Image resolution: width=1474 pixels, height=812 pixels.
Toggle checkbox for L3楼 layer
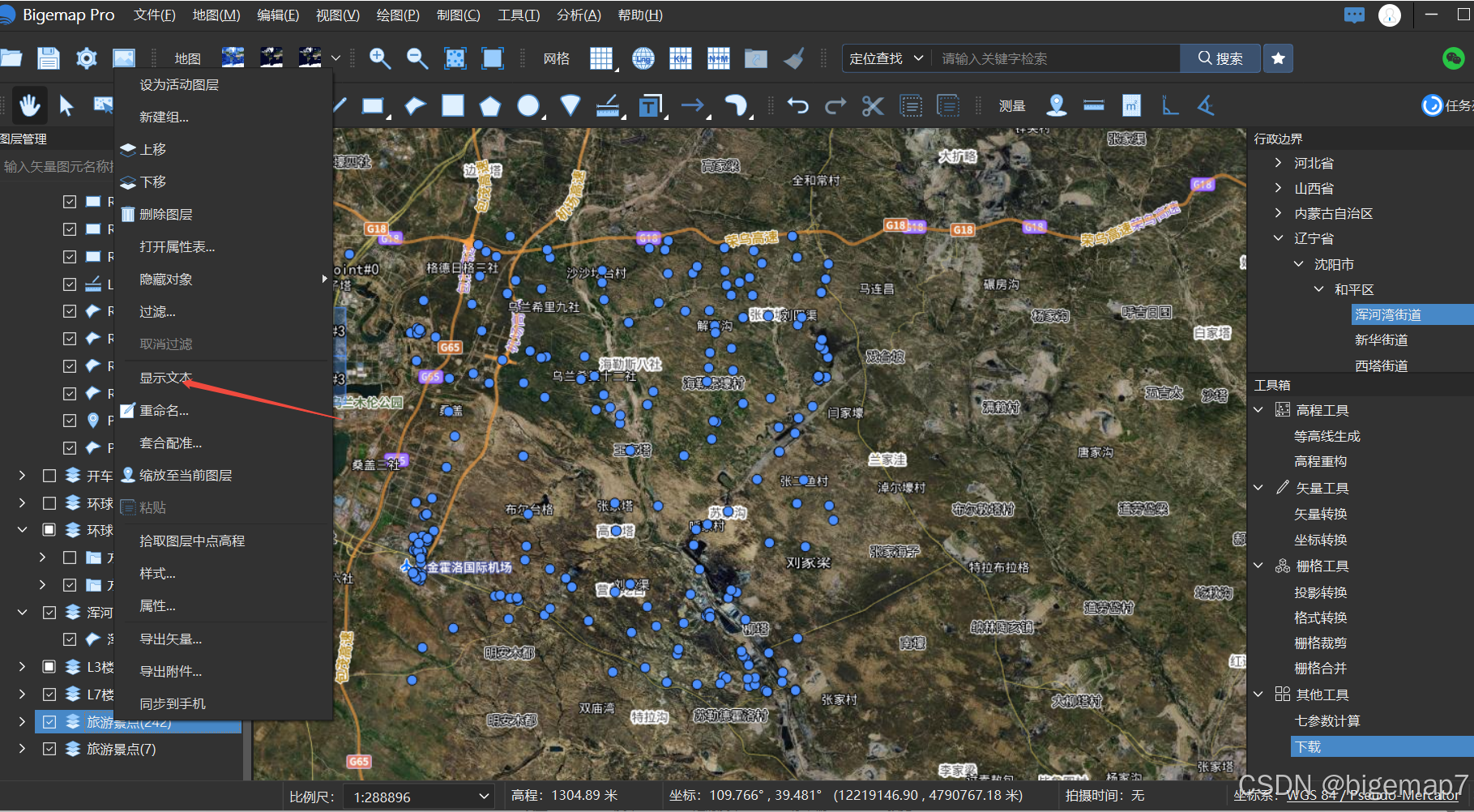[x=49, y=667]
